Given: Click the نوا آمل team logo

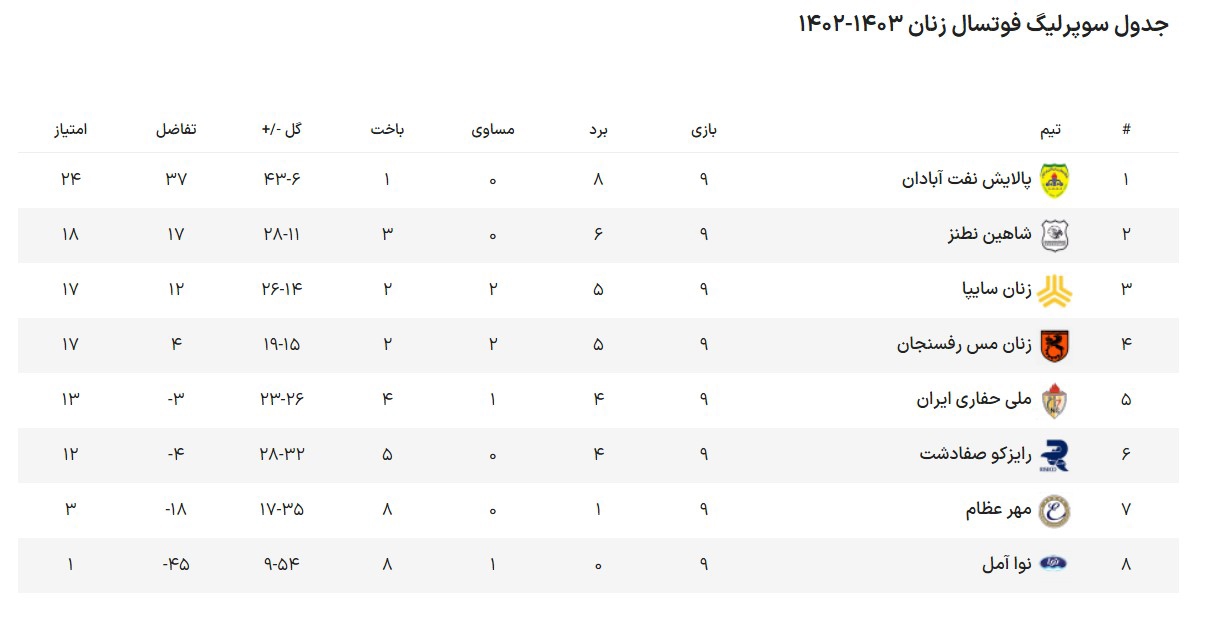Looking at the screenshot, I should click(x=1055, y=564).
